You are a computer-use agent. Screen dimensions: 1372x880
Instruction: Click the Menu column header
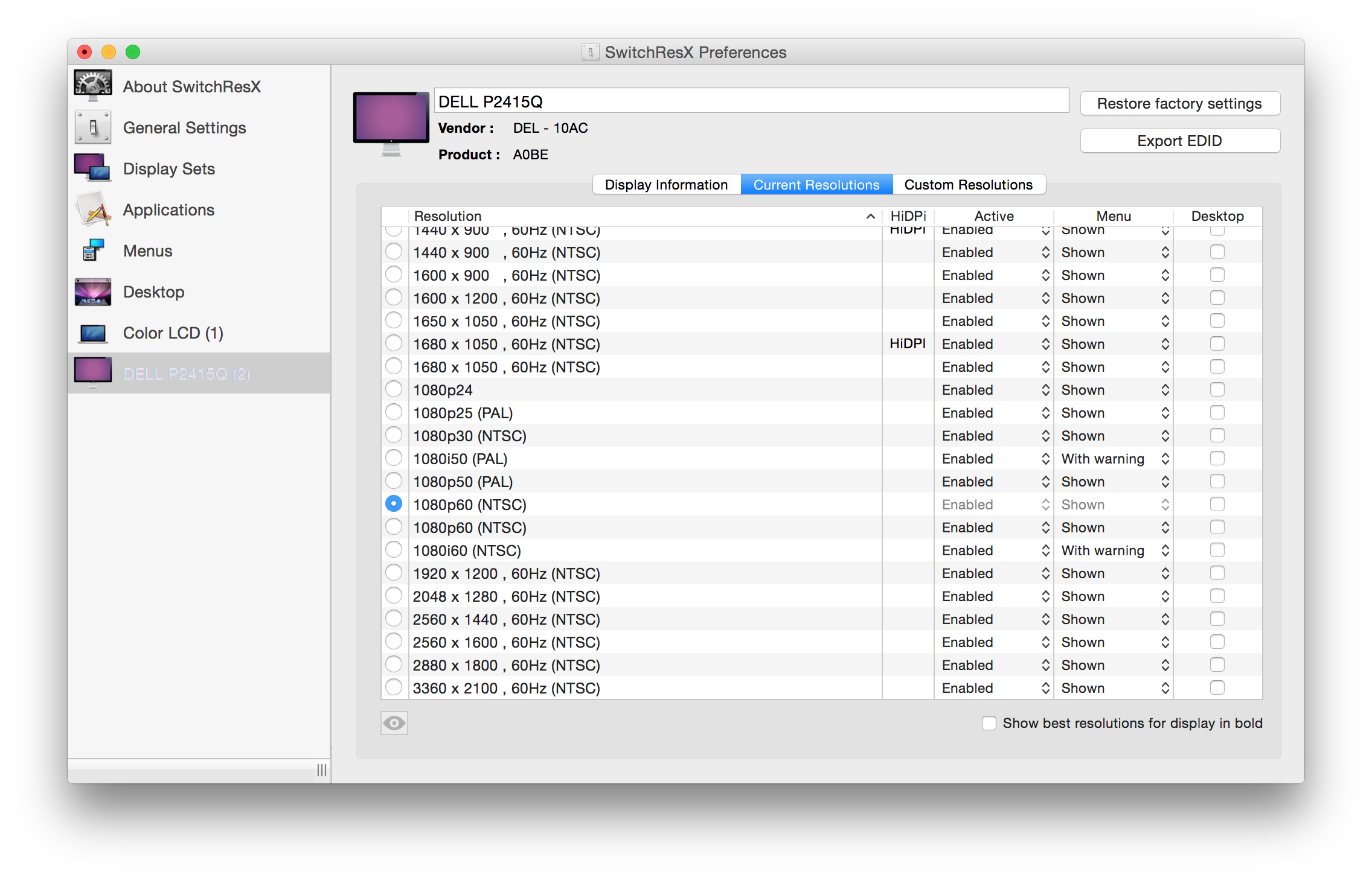(1114, 216)
